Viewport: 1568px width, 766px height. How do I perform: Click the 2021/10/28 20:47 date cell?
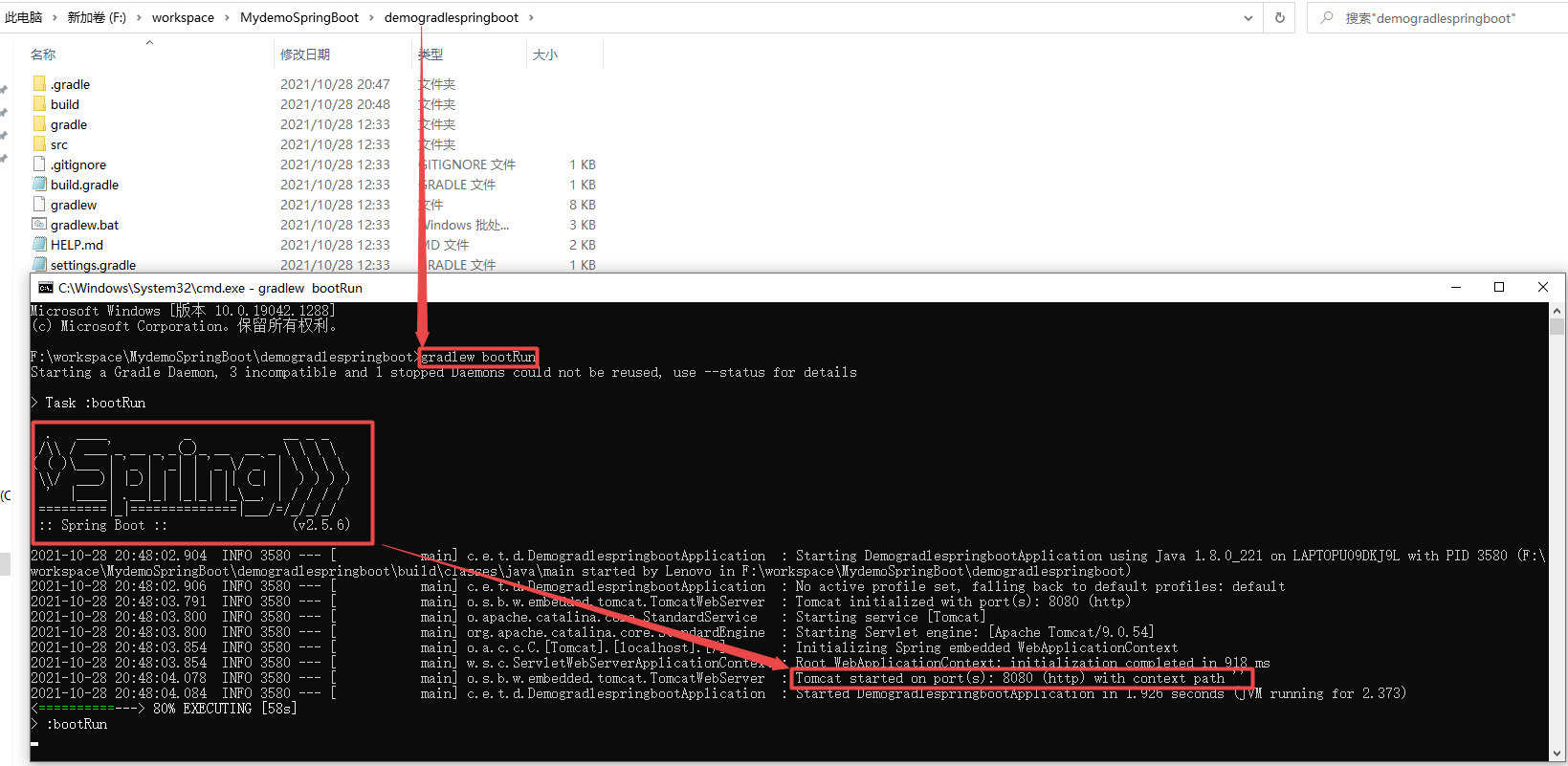pos(335,84)
